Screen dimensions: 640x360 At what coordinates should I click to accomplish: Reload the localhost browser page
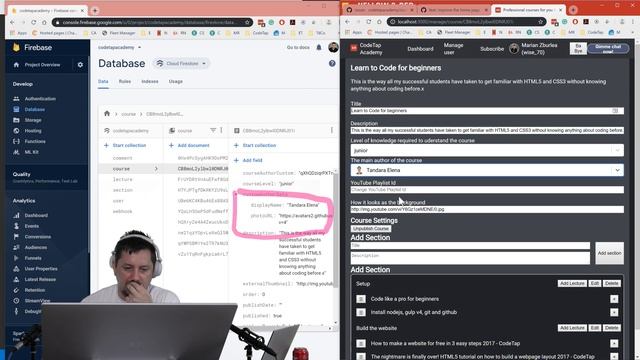(x=369, y=22)
